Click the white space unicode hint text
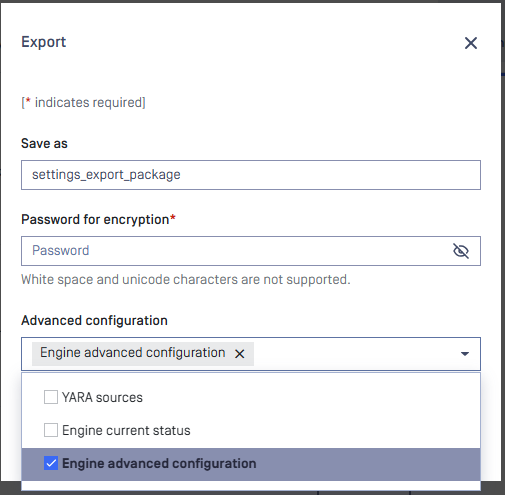This screenshot has height=495, width=505. [186, 280]
